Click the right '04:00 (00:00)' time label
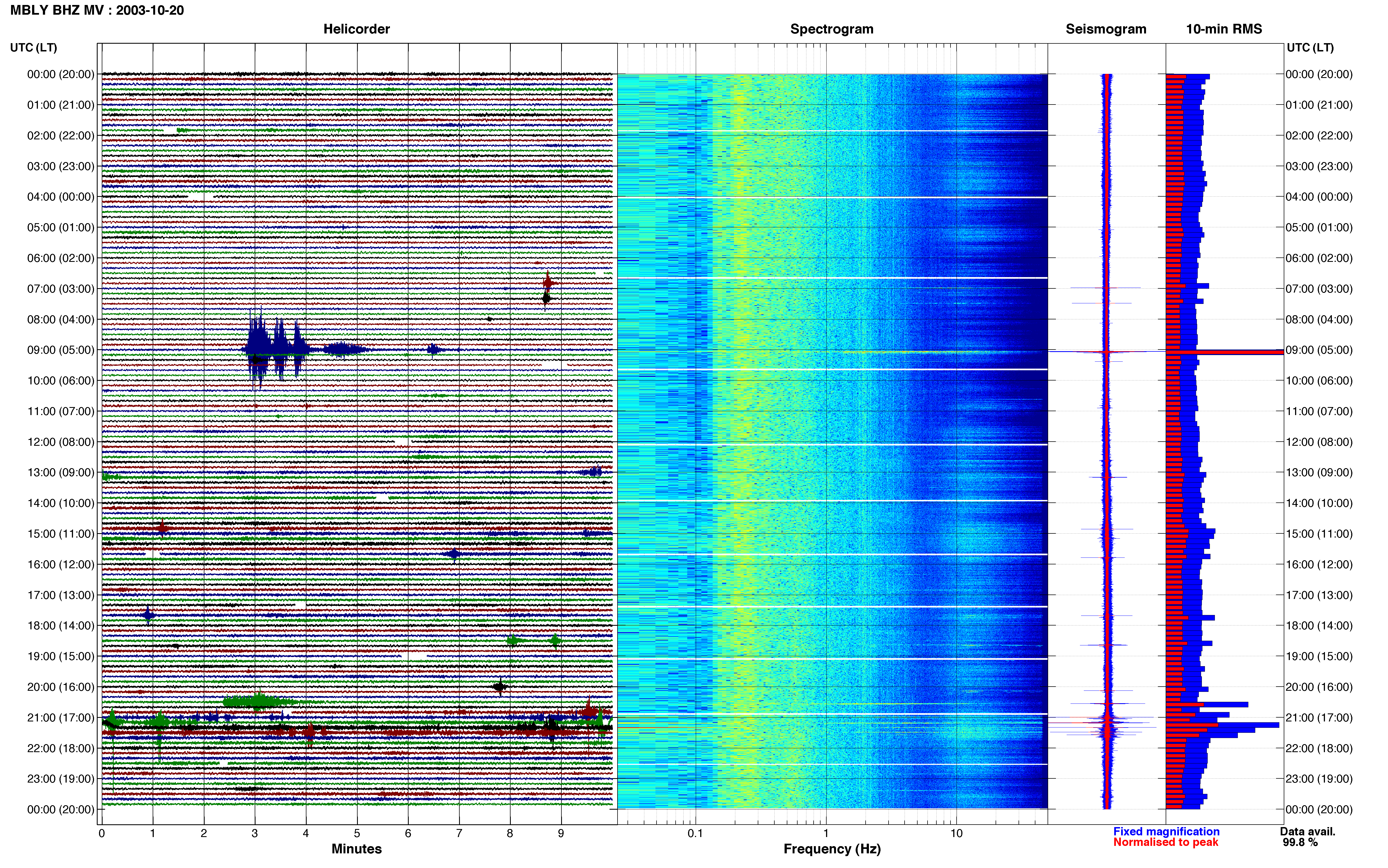 tap(1319, 197)
